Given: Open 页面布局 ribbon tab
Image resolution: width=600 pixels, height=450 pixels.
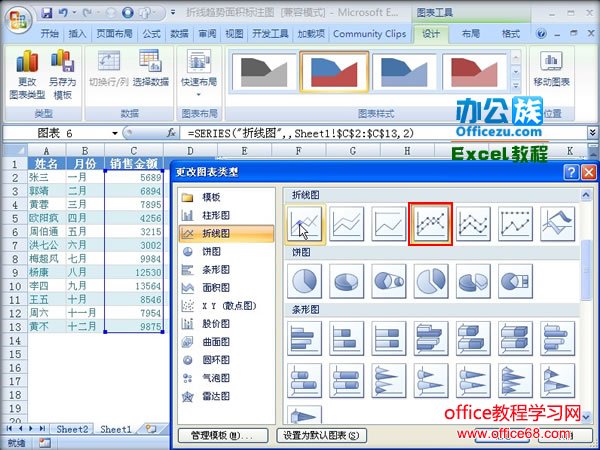Looking at the screenshot, I should click(114, 34).
